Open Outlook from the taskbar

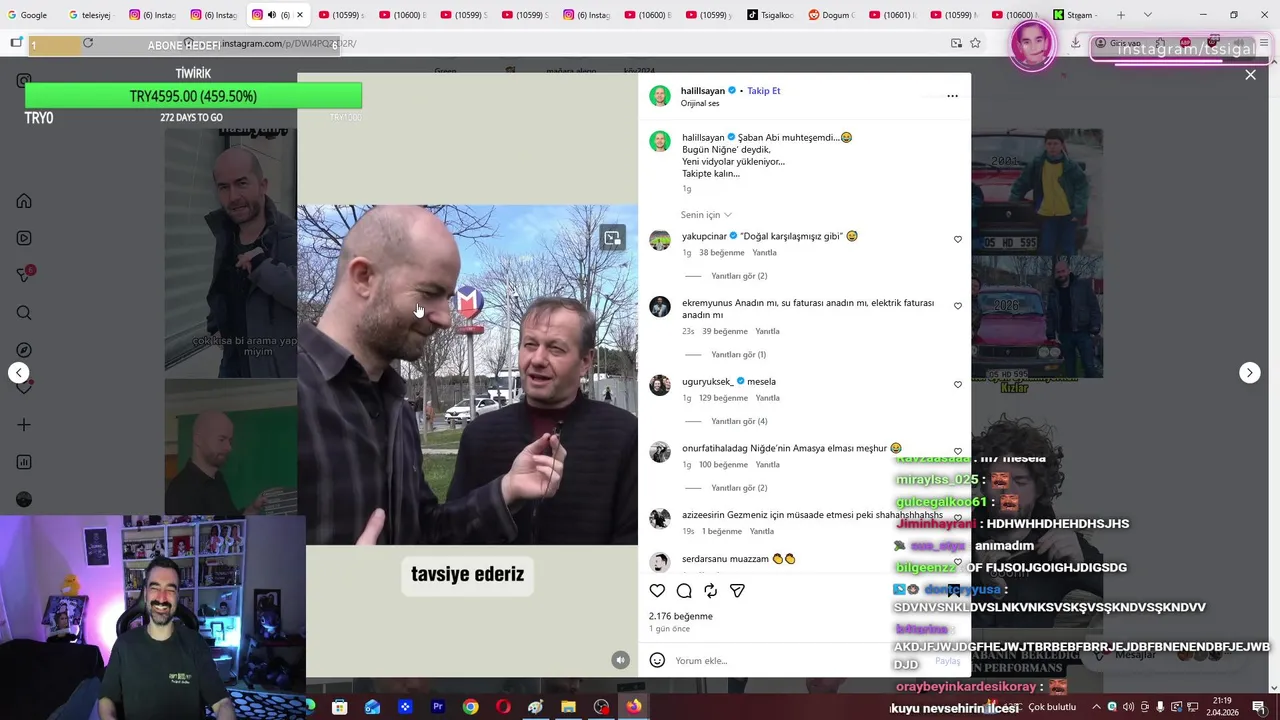click(x=372, y=707)
